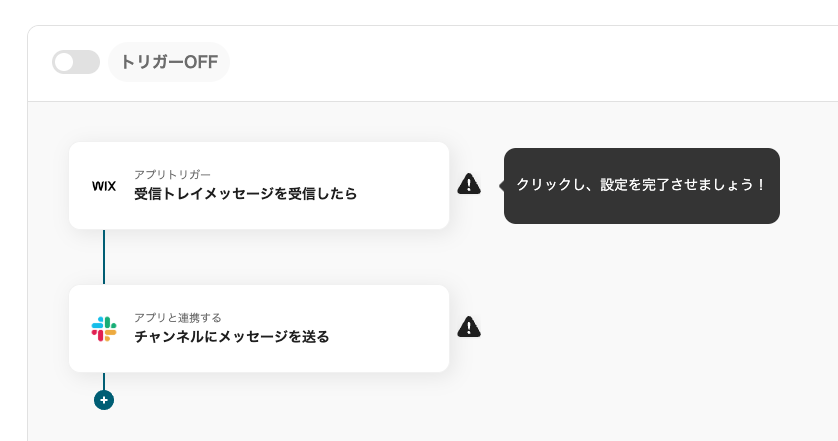Click blank canvas below the Slack card
Viewport: 838px width, 441px height.
(x=400, y=410)
